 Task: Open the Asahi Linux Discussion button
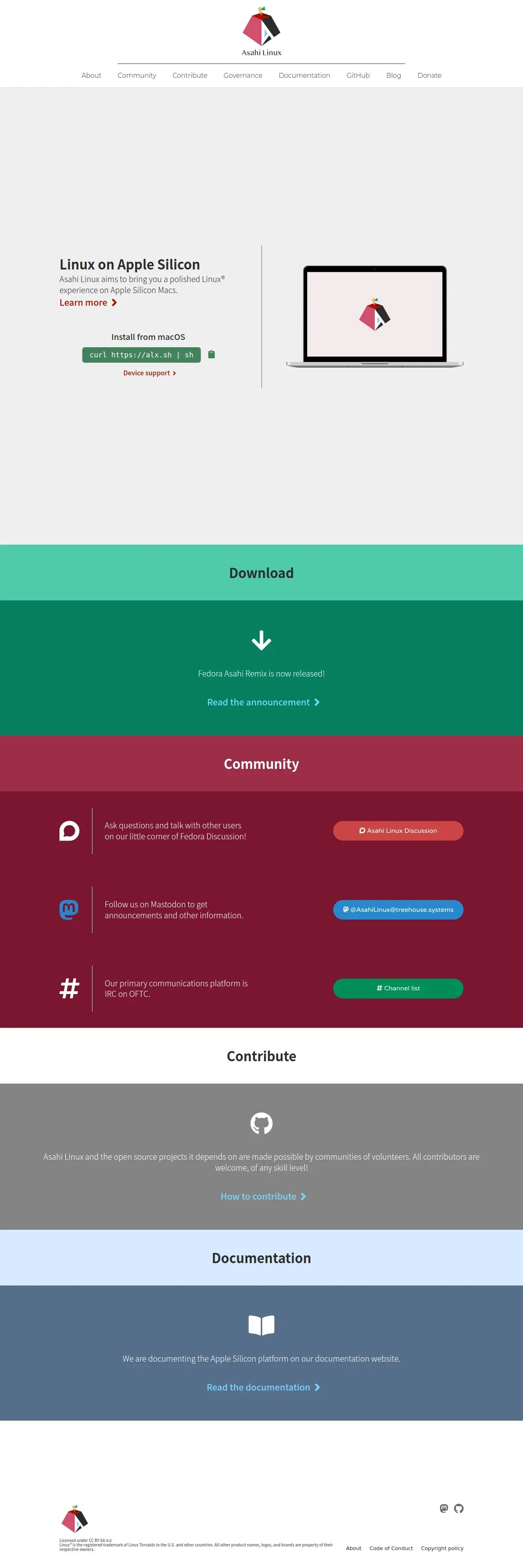coord(398,831)
